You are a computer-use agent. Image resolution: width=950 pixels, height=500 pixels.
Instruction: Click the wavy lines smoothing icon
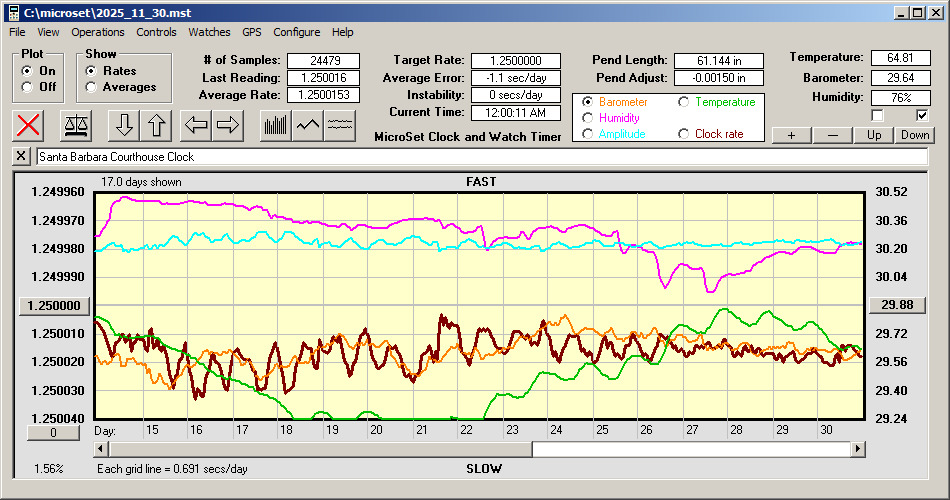341,125
